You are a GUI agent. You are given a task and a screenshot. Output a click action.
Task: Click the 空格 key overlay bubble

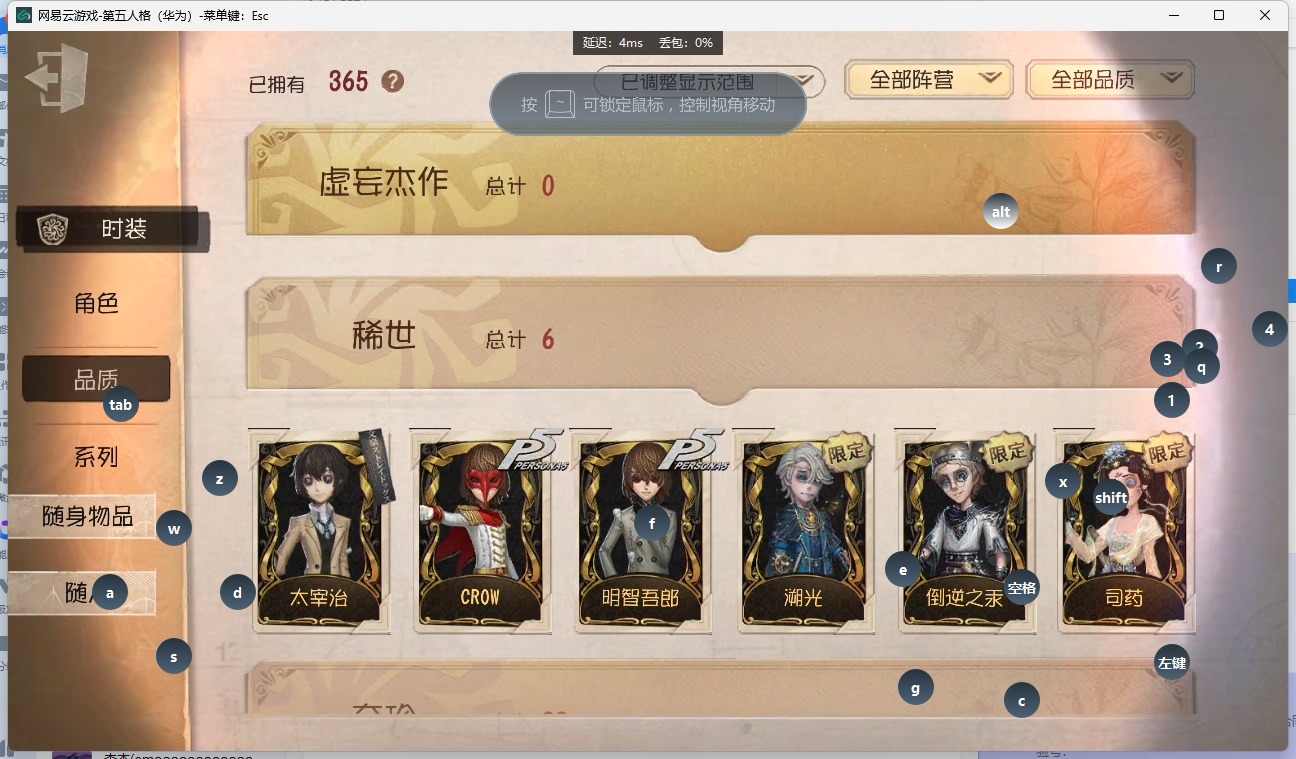1021,588
